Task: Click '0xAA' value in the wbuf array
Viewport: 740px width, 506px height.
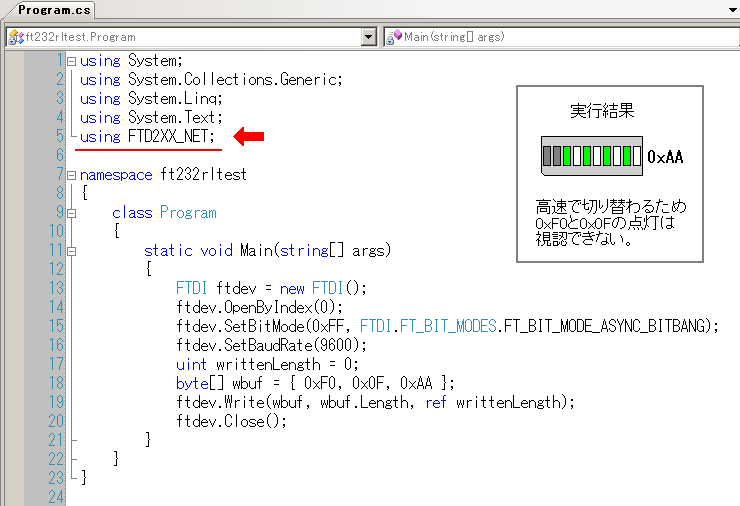Action: (x=416, y=383)
